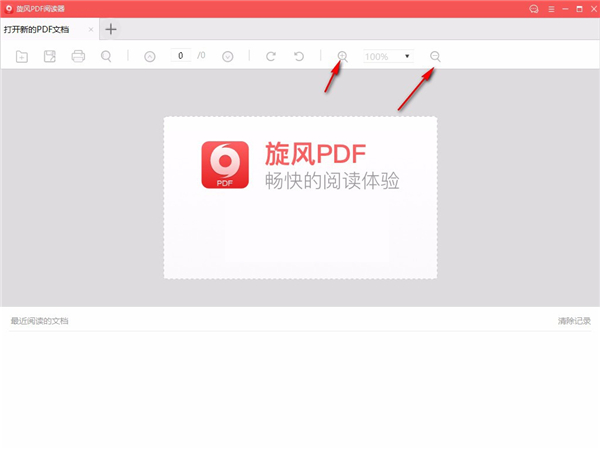Click the Save As toolbar icon
The image size is (600, 450).
(50, 56)
